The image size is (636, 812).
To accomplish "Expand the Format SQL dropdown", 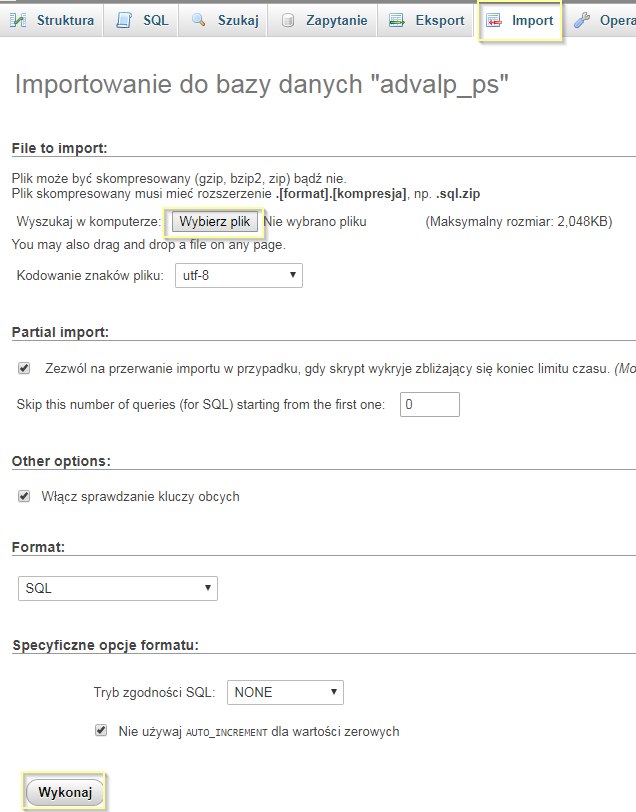I will (118, 588).
